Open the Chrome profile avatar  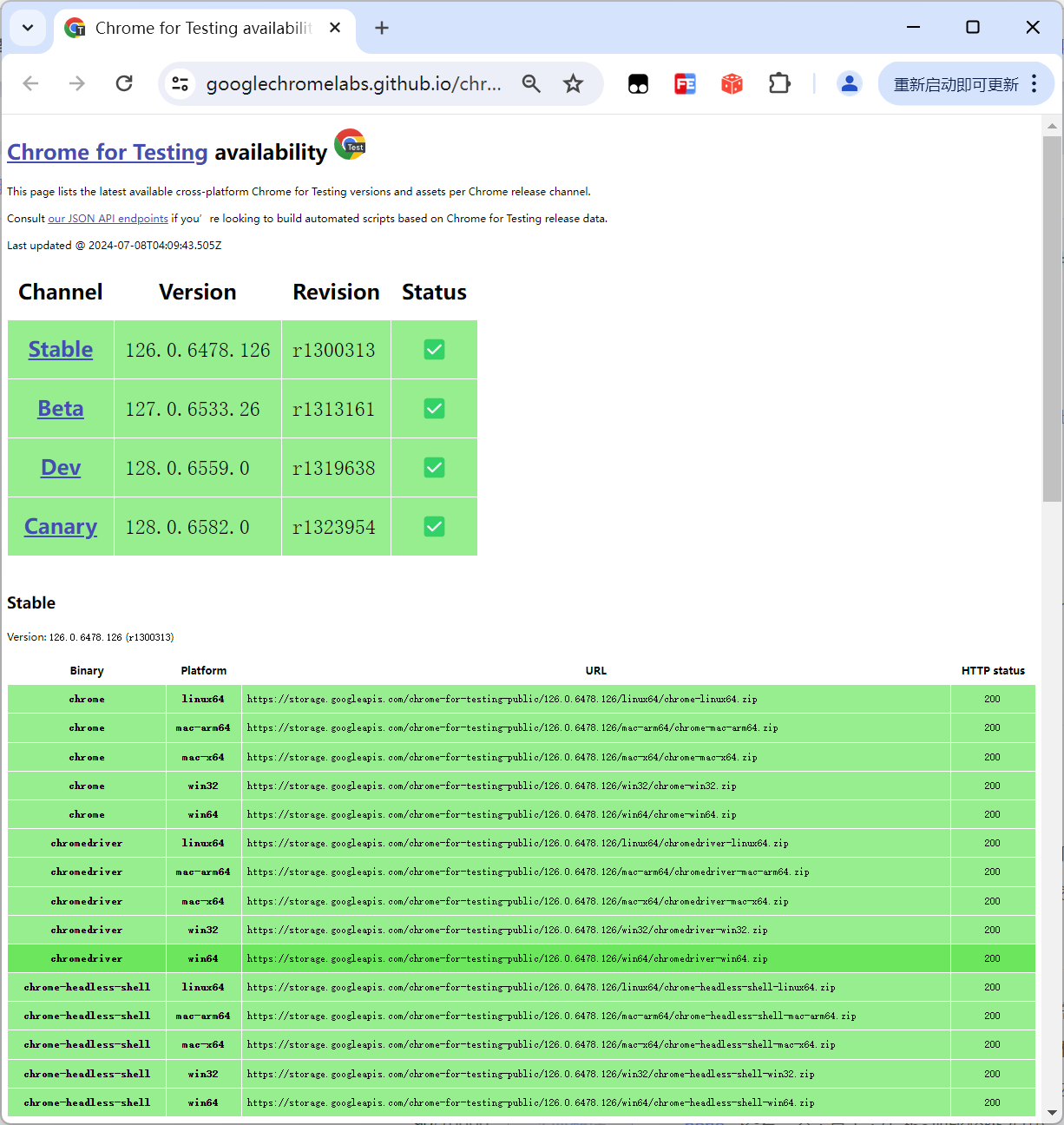(x=849, y=83)
